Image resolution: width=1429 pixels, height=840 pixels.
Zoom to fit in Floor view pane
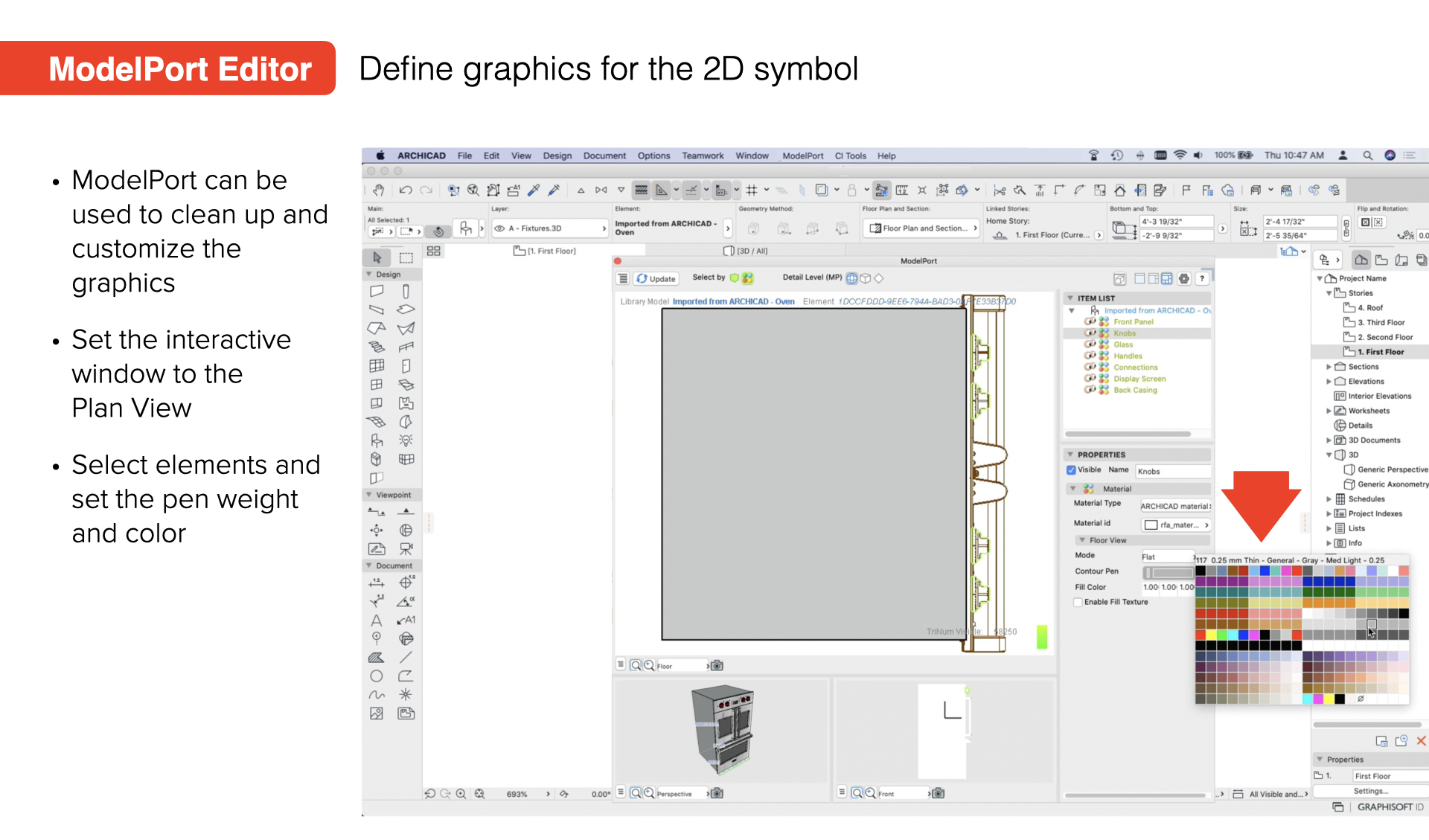pyautogui.click(x=636, y=666)
